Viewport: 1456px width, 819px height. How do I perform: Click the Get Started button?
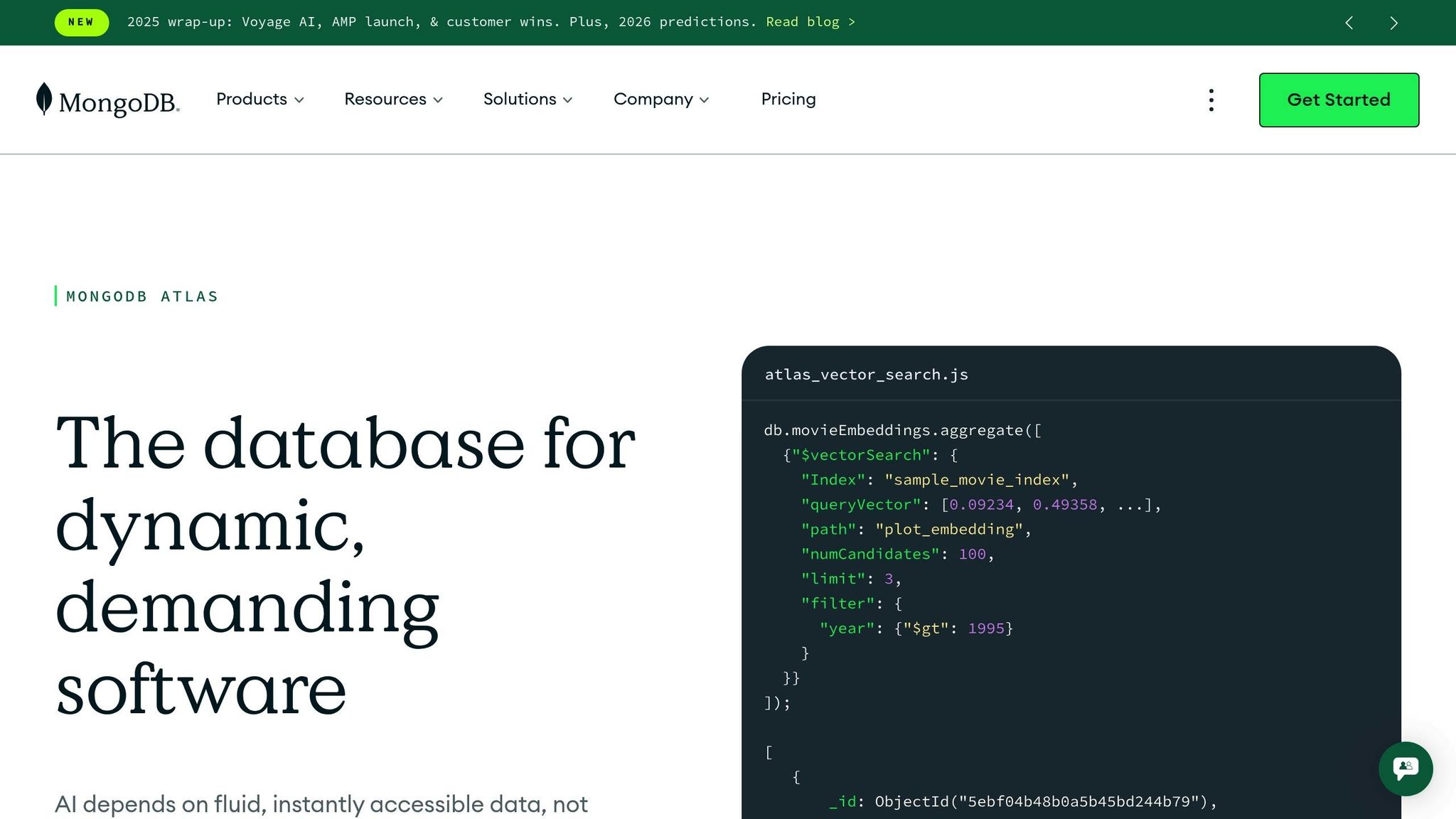click(1339, 100)
